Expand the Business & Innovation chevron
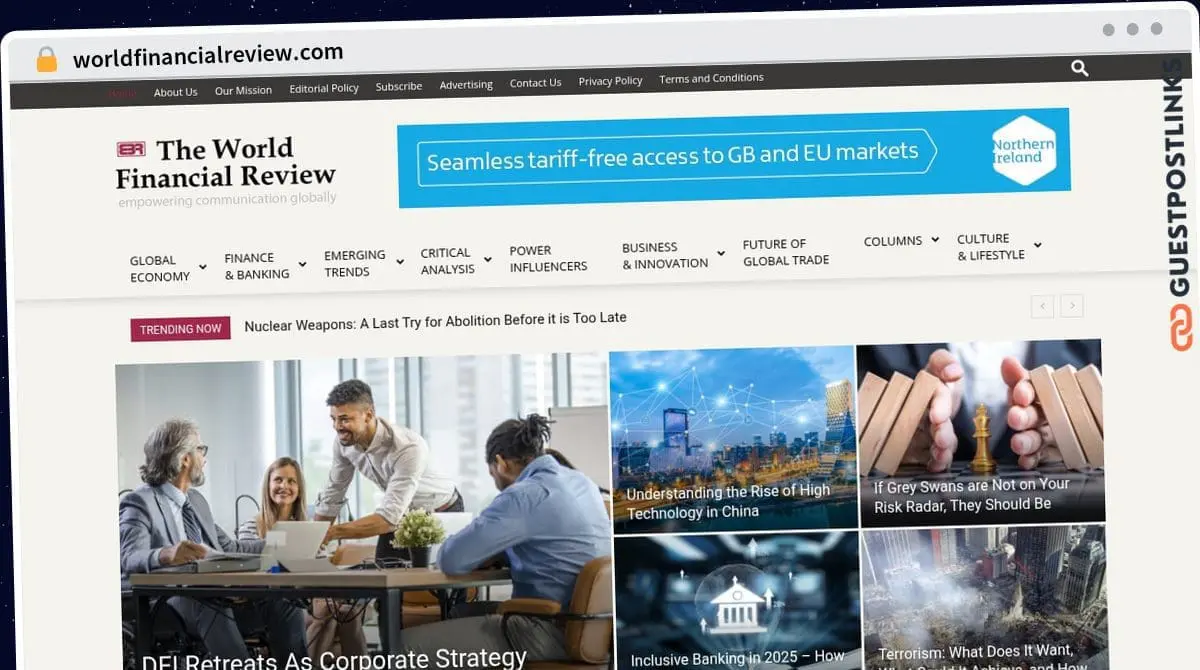This screenshot has height=670, width=1200. [x=721, y=254]
